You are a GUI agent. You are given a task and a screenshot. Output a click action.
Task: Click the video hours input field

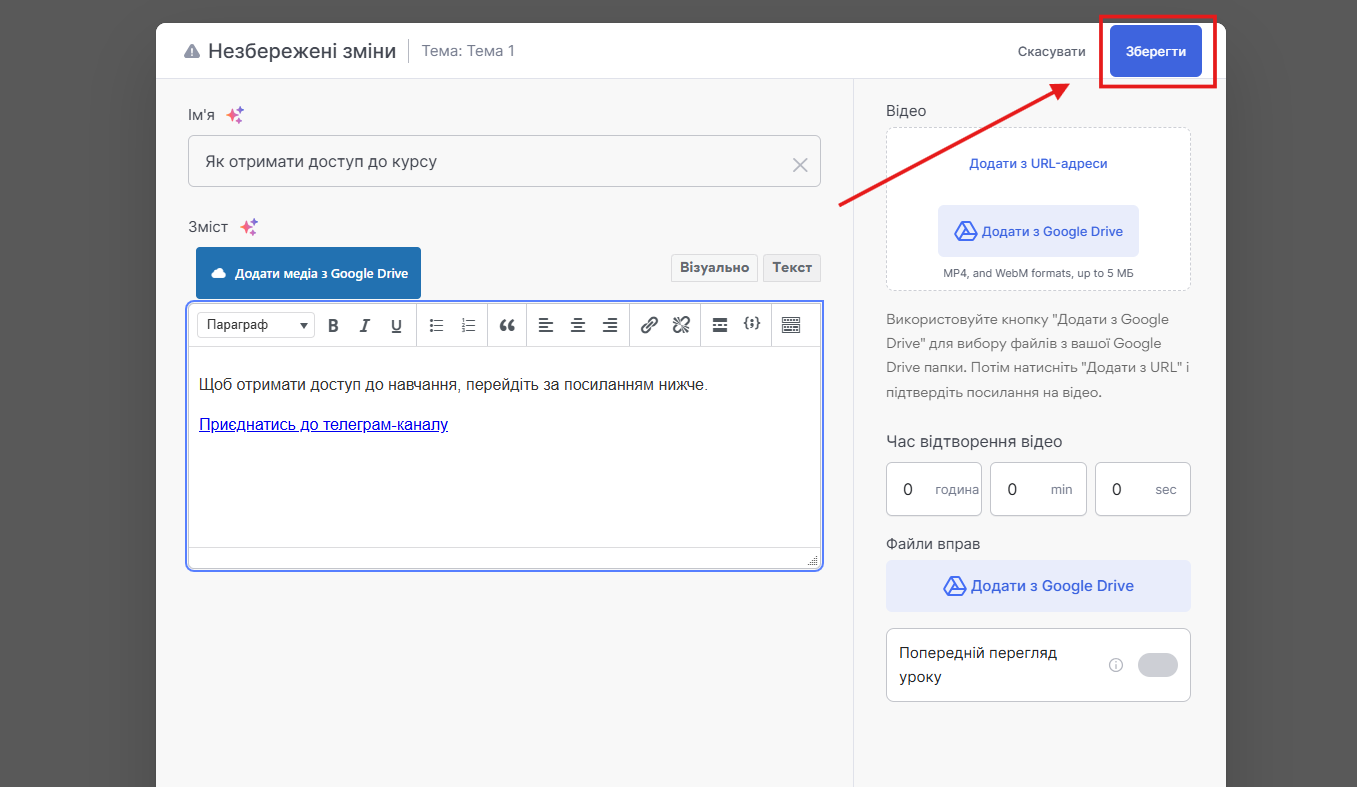pyautogui.click(x=909, y=489)
